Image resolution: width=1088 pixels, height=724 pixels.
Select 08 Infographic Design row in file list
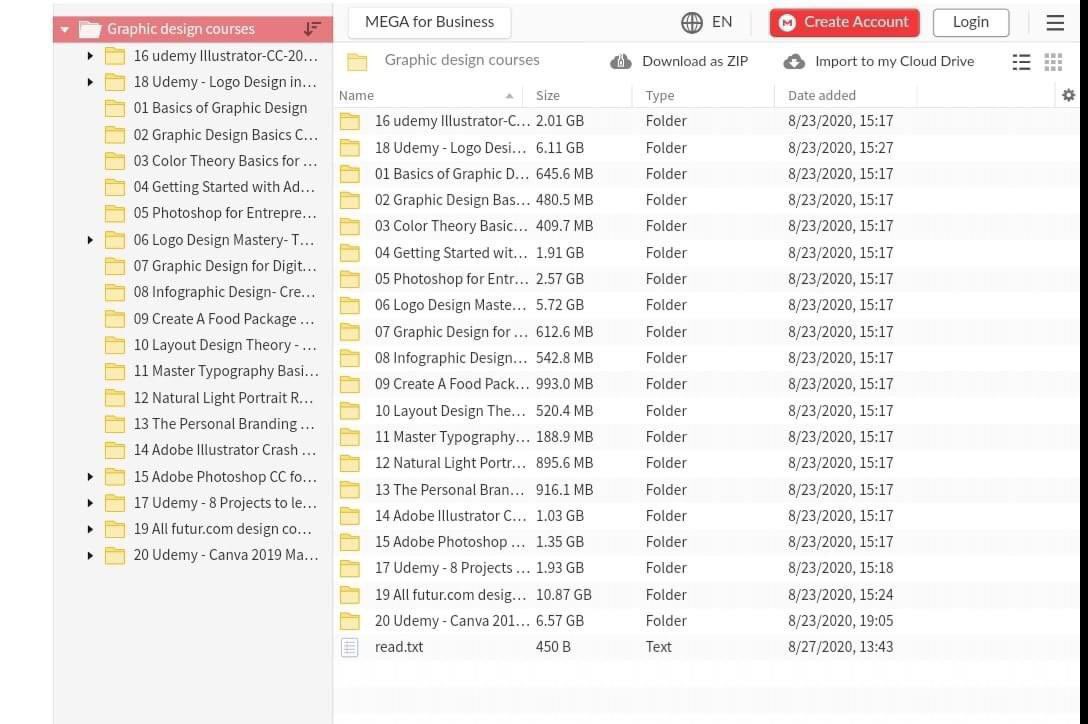point(707,358)
